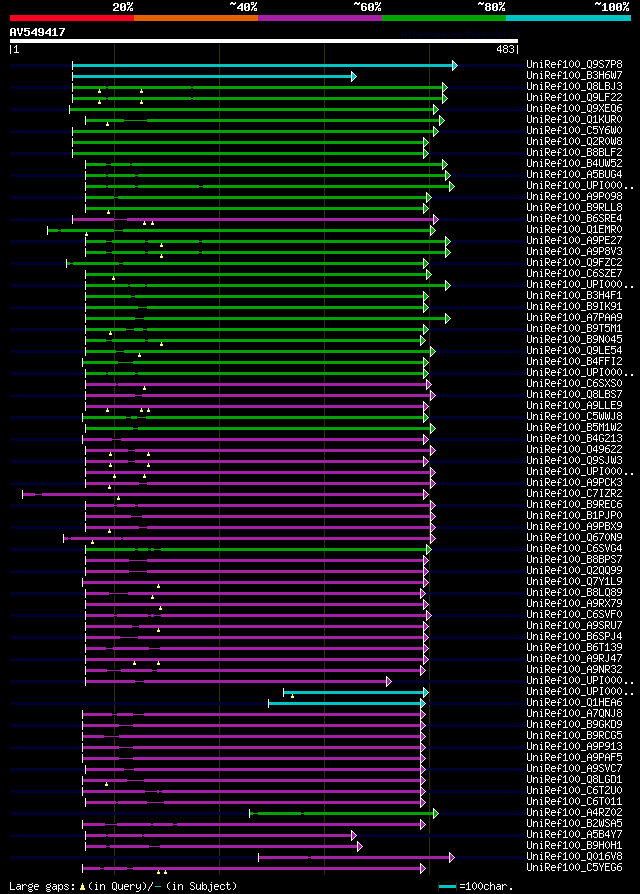This screenshot has width=640, height=894.
Task: Open hit UniRef100_Q9S7P8
Action: [574, 64]
